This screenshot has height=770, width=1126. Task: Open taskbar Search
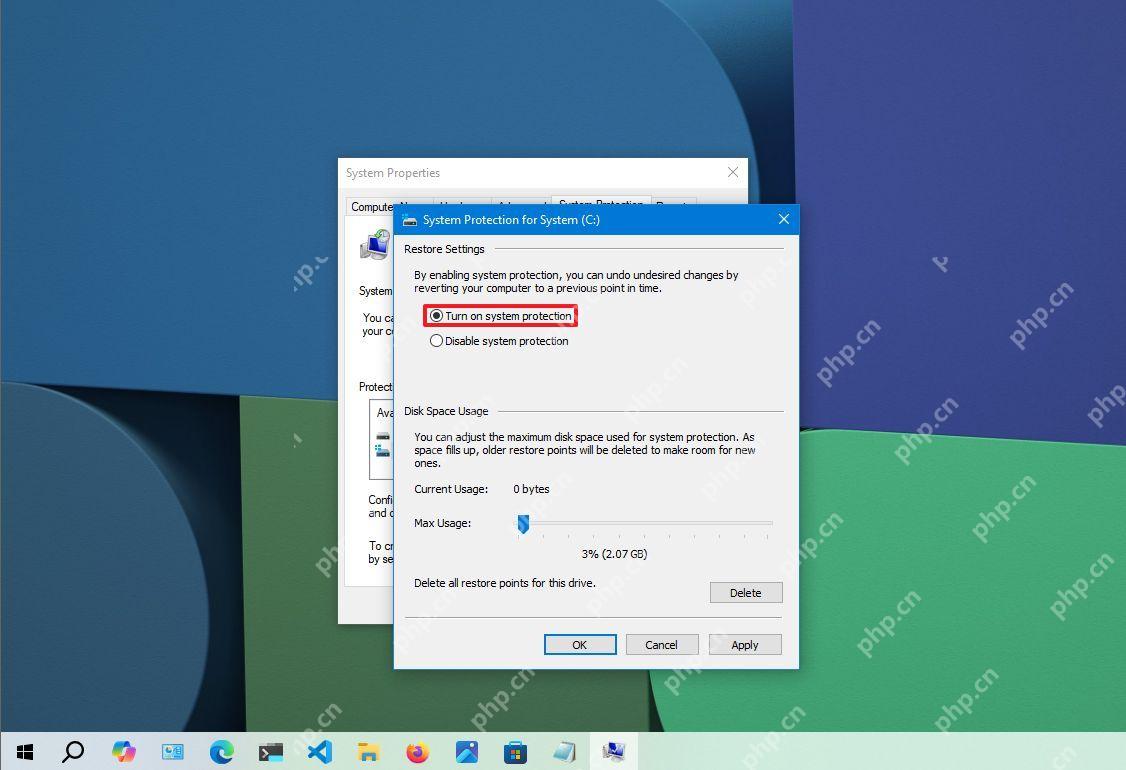click(73, 752)
